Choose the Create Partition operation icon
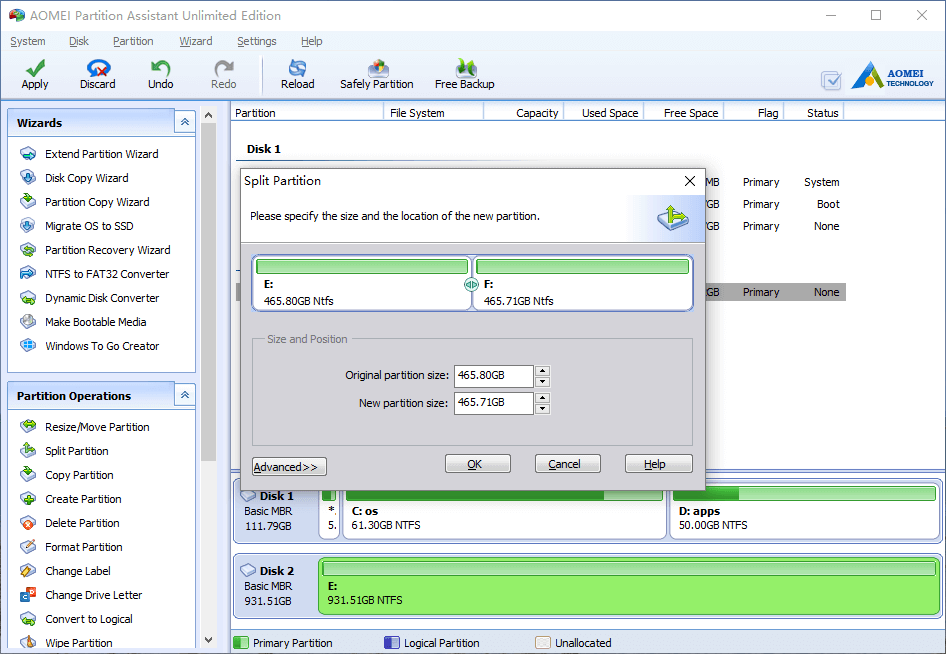 pos(28,499)
